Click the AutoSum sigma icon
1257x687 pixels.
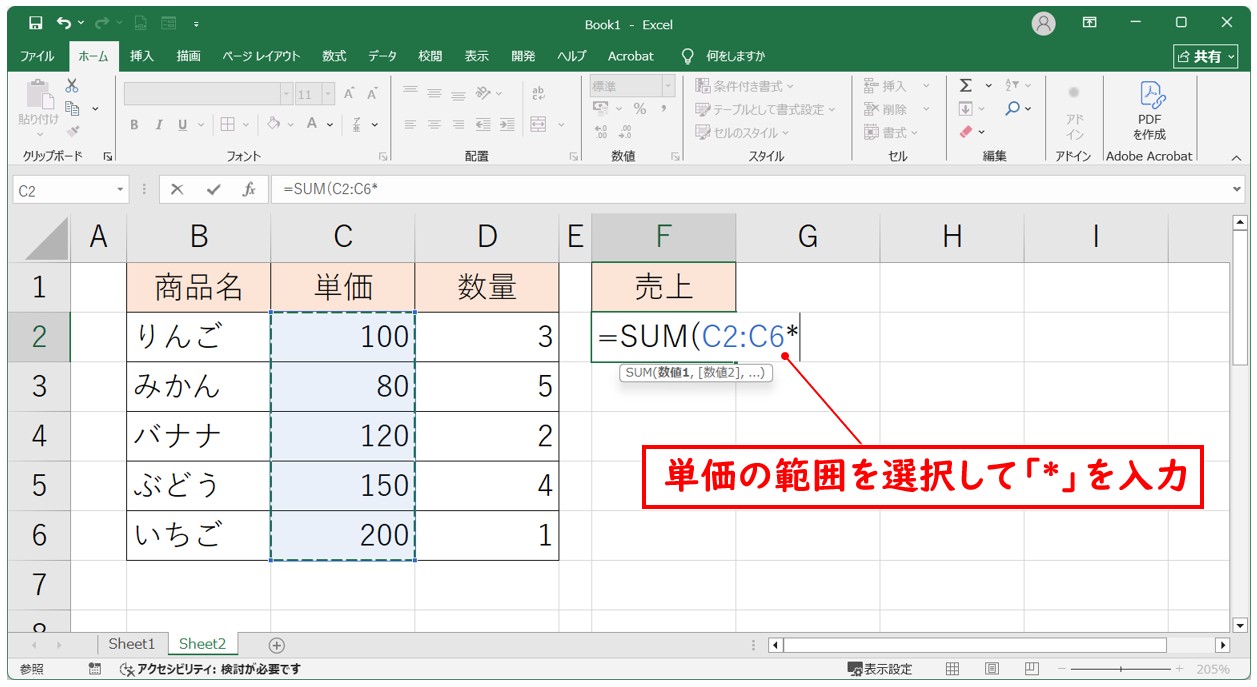[966, 86]
